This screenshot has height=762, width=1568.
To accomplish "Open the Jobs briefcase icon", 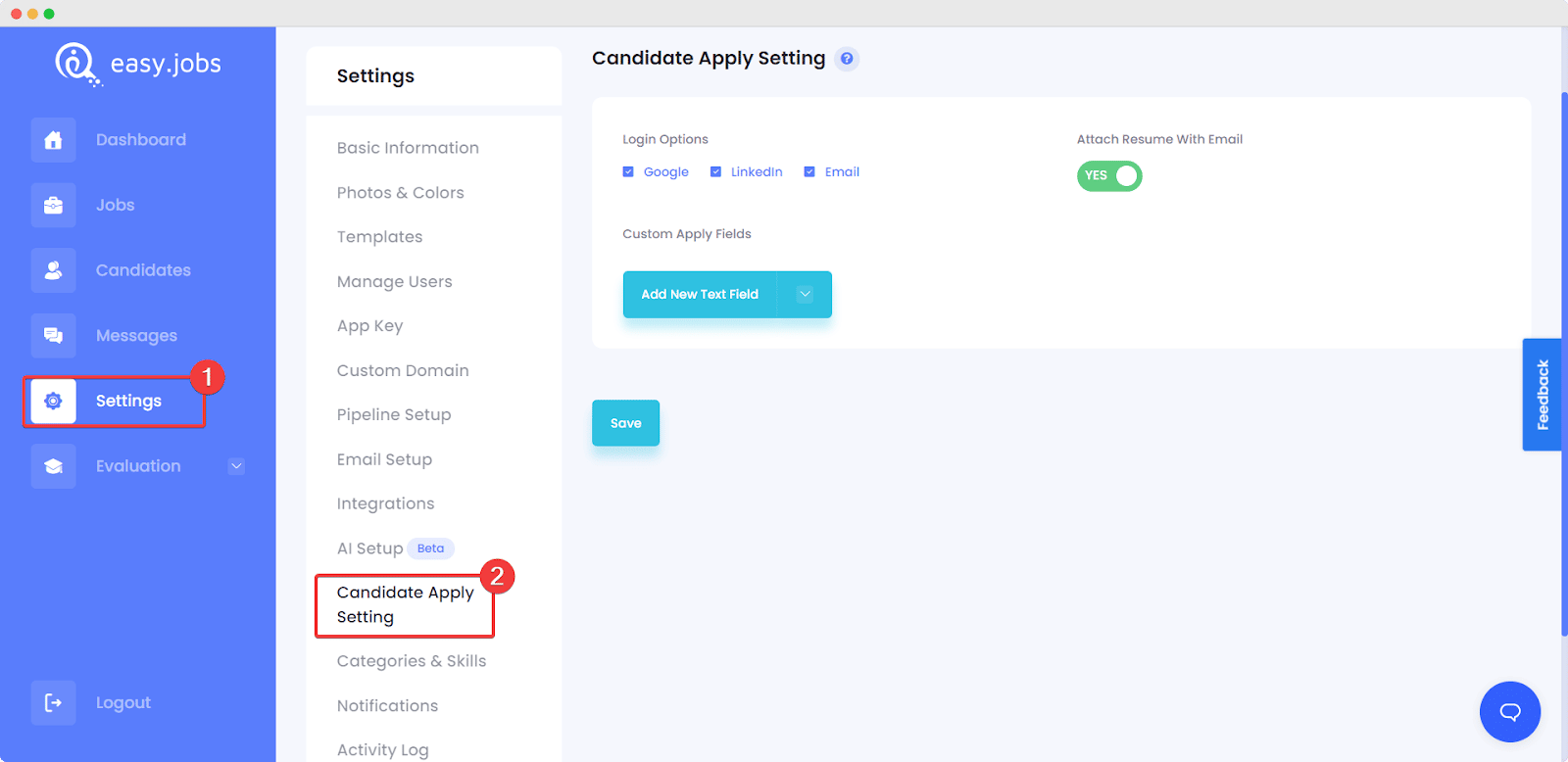I will 53,206.
